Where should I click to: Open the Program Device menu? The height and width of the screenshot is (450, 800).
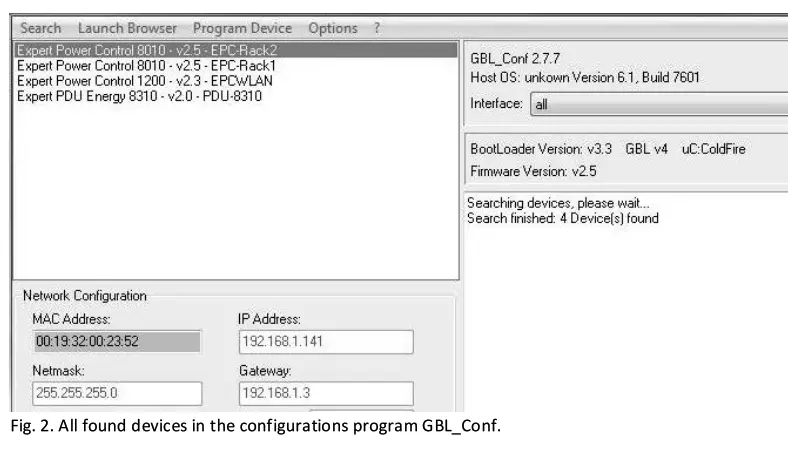[243, 28]
